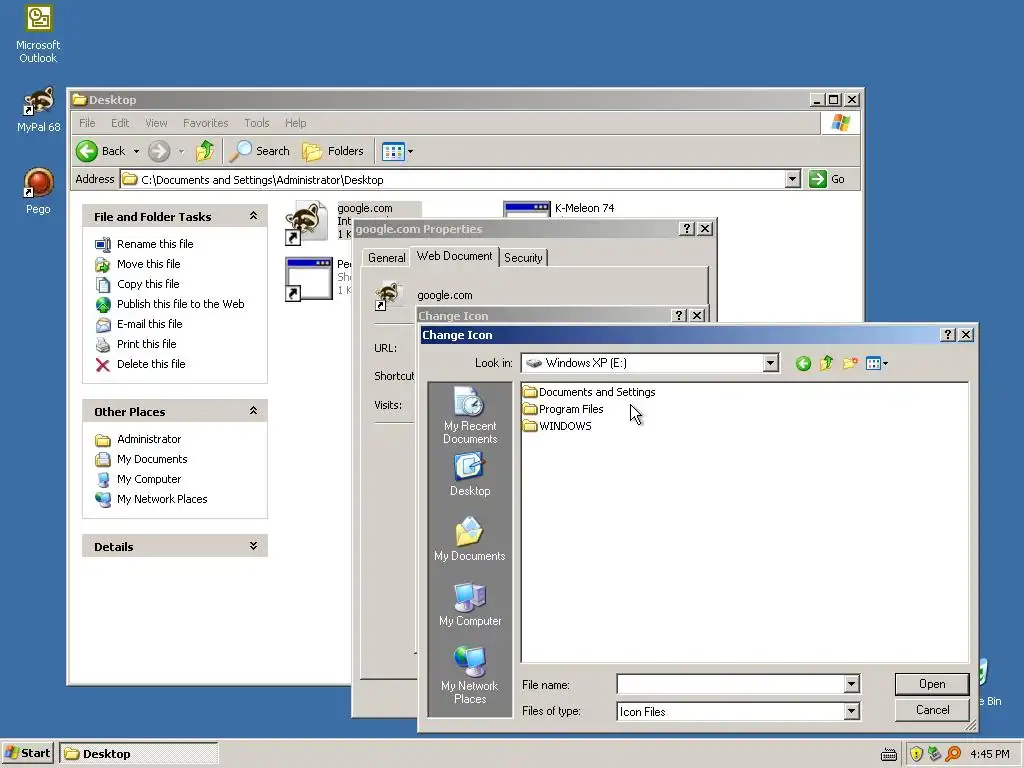
Task: Go to last folder visited icon
Action: click(803, 363)
